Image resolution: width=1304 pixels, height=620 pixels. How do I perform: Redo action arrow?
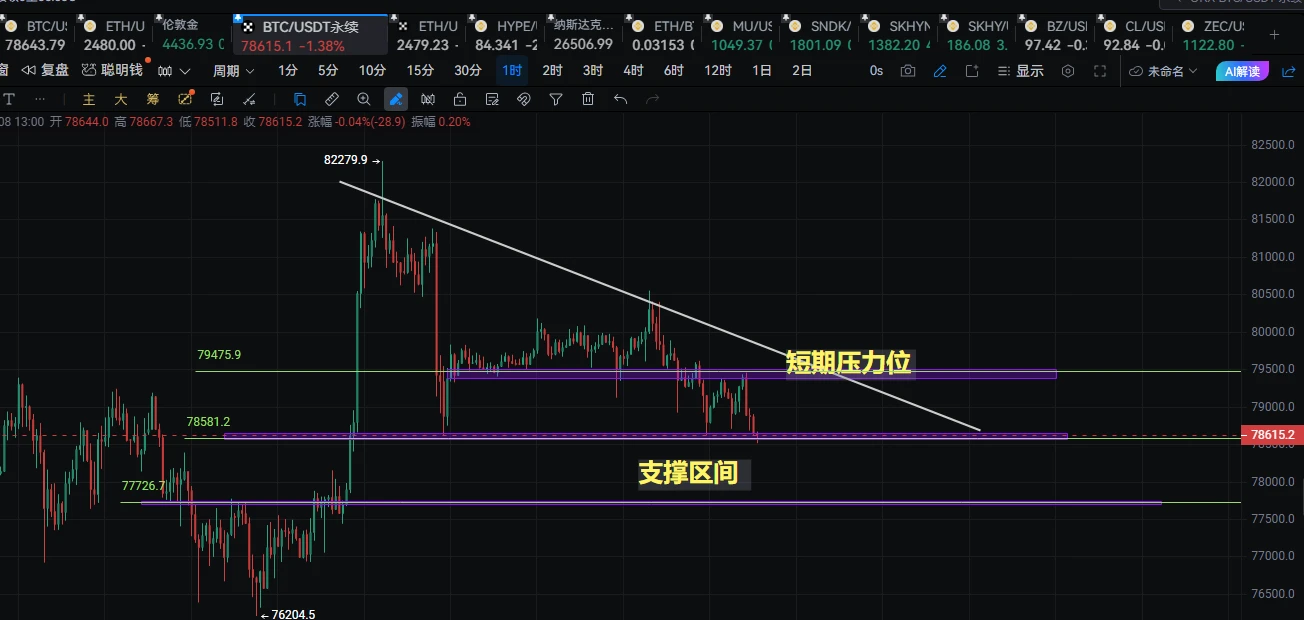pos(652,99)
